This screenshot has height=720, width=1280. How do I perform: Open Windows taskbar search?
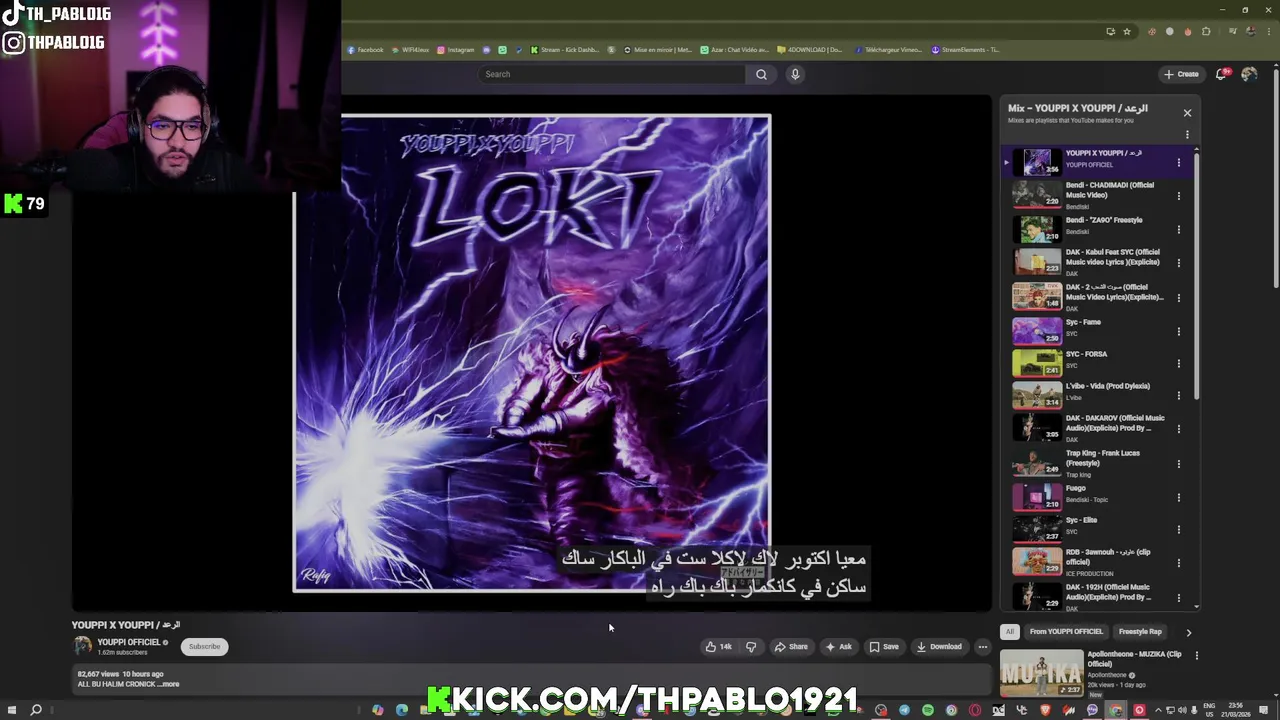point(36,710)
